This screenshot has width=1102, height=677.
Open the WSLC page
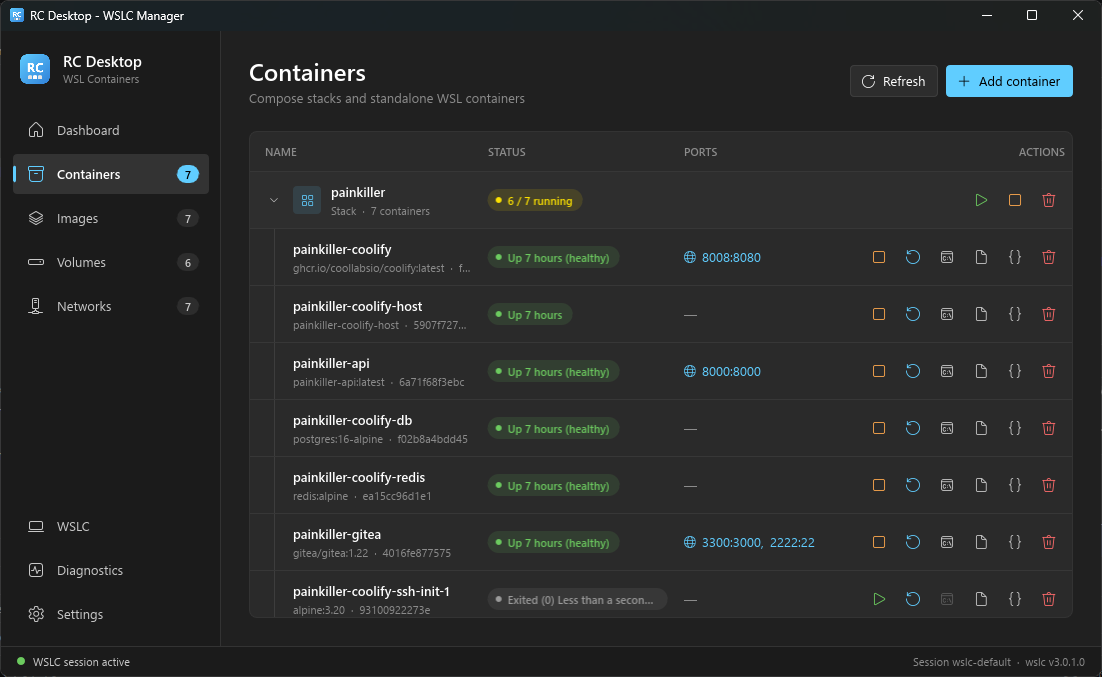[x=111, y=527]
